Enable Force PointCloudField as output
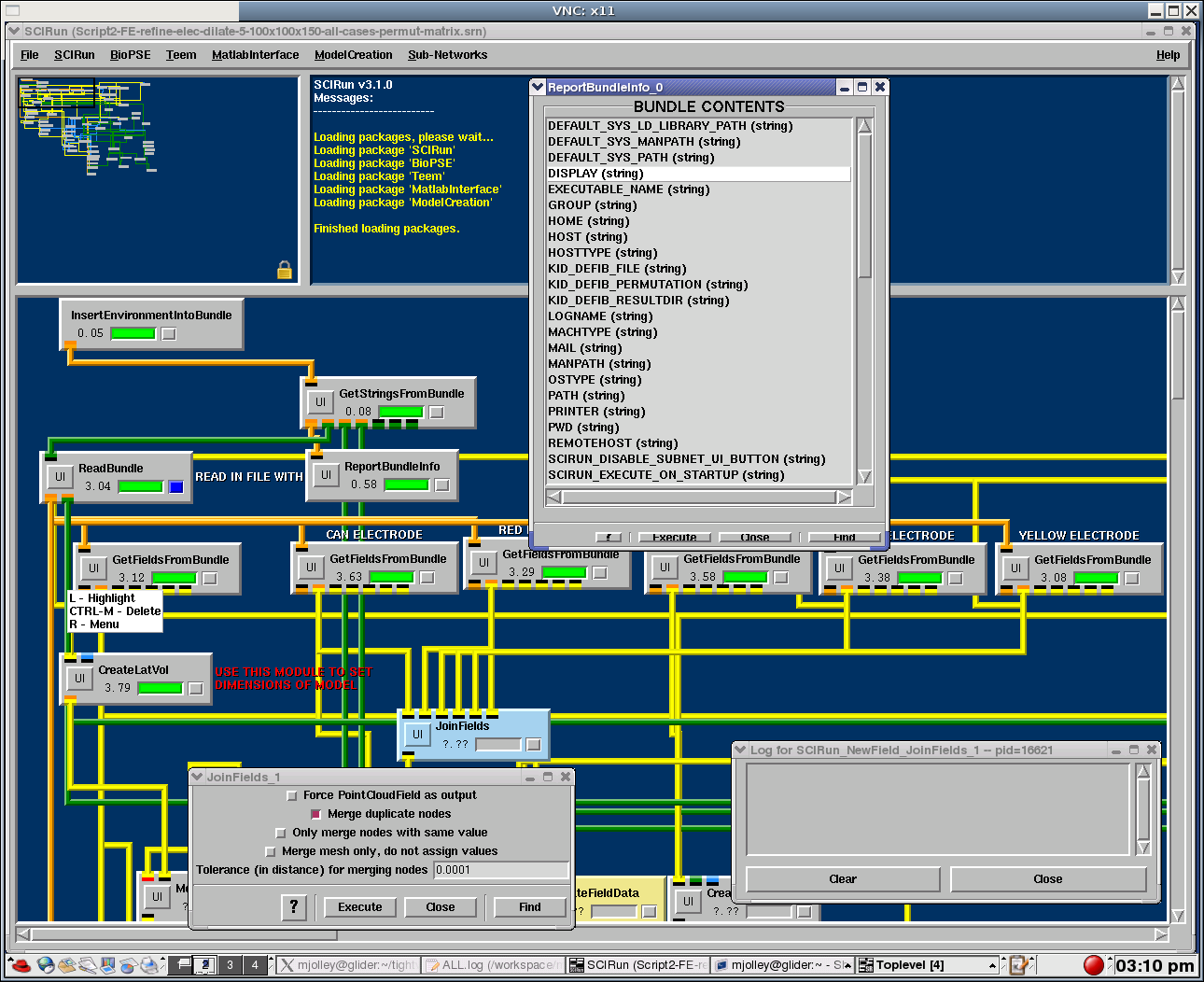The height and width of the screenshot is (982, 1204). pos(292,796)
